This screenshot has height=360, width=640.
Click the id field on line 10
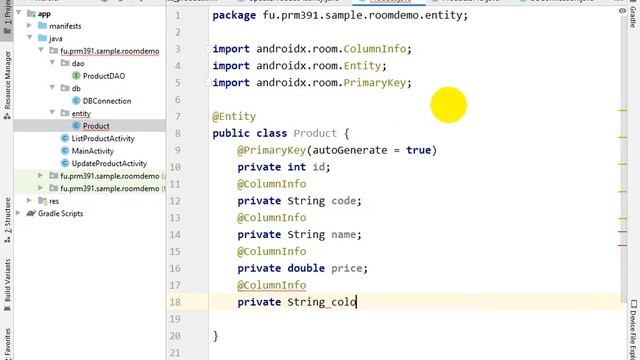pyautogui.click(x=318, y=167)
